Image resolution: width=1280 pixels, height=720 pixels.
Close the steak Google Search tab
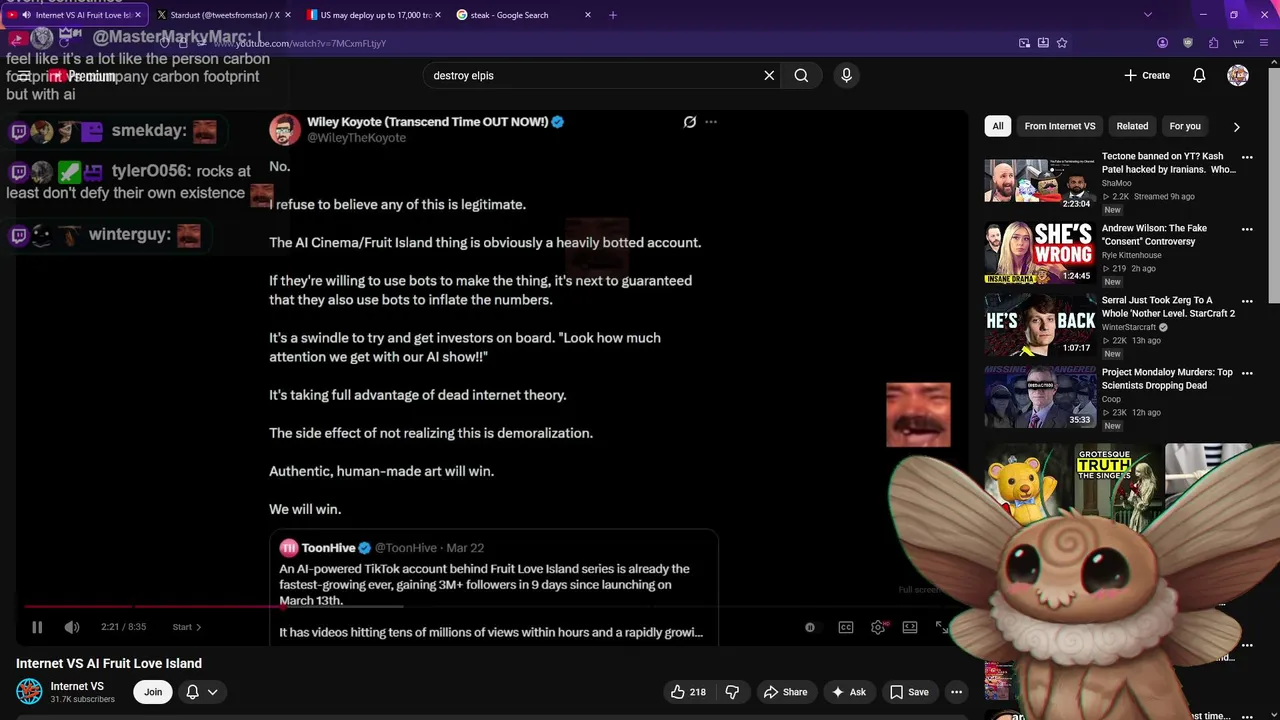click(588, 15)
